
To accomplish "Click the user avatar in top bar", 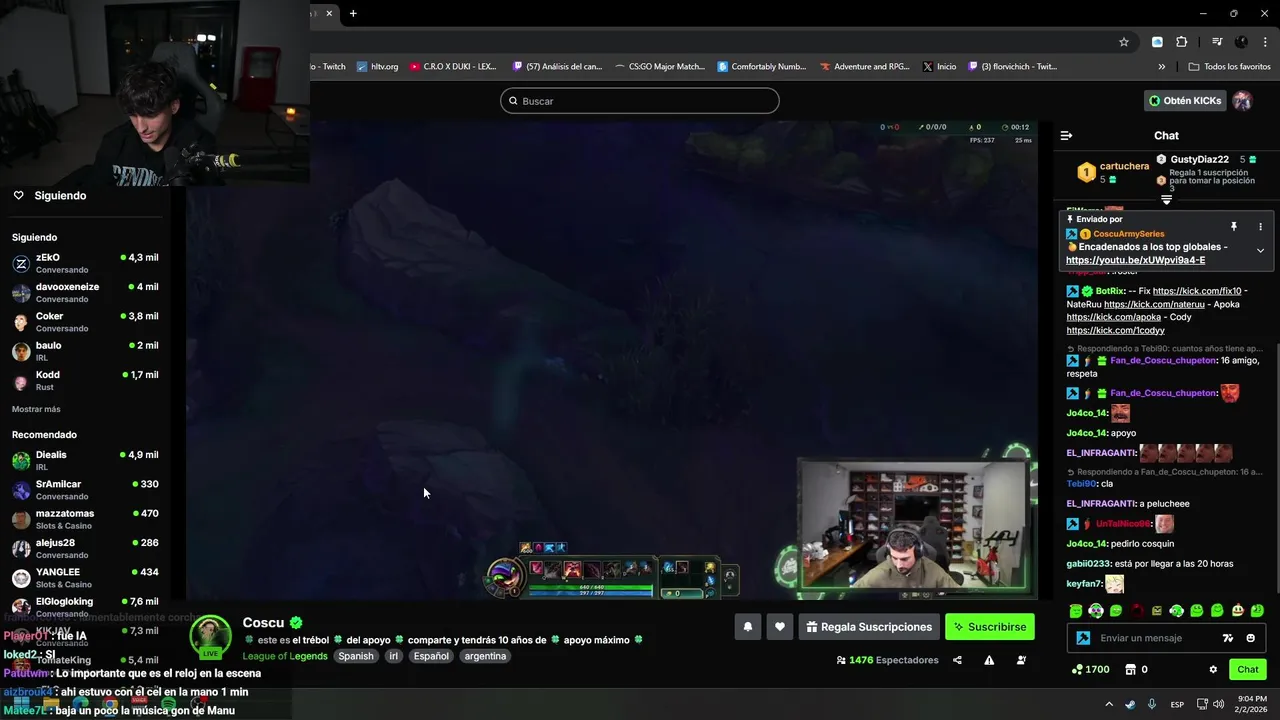I will coord(1242,100).
